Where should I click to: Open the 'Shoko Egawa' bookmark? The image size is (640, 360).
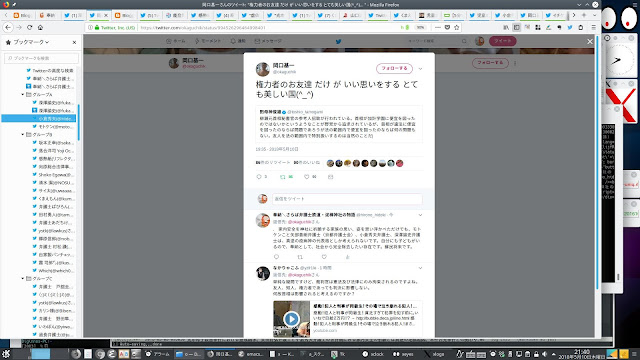click(x=53, y=174)
